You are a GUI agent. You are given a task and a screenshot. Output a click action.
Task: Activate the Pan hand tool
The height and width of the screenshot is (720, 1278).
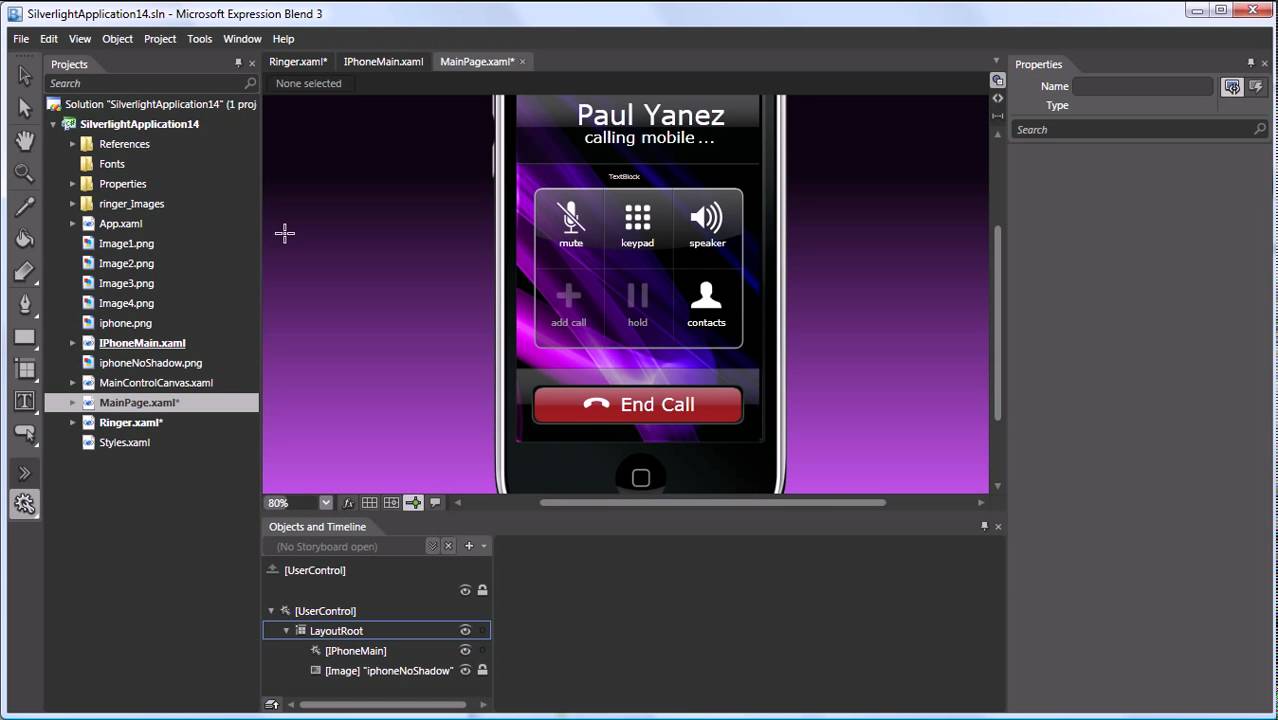coord(25,141)
